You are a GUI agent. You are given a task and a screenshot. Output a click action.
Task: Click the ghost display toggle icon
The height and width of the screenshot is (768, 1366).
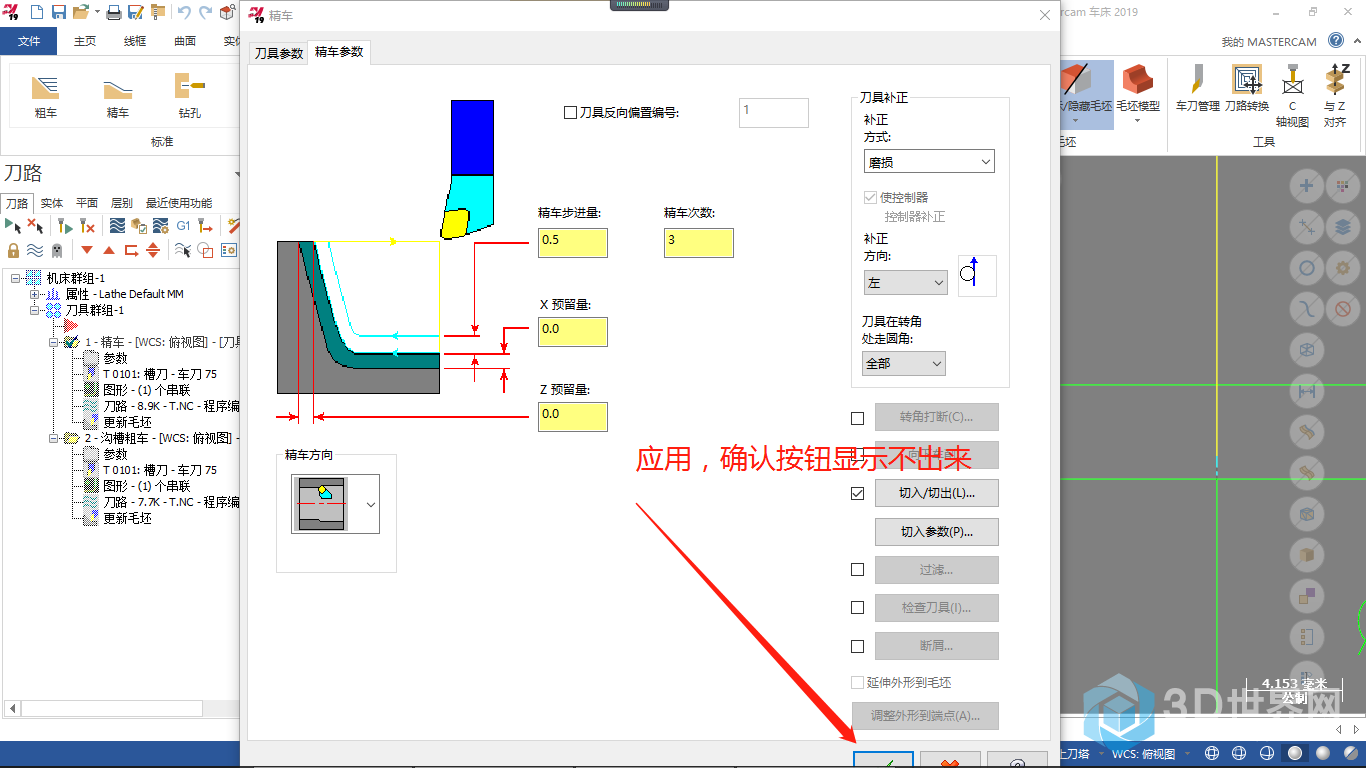[x=57, y=250]
